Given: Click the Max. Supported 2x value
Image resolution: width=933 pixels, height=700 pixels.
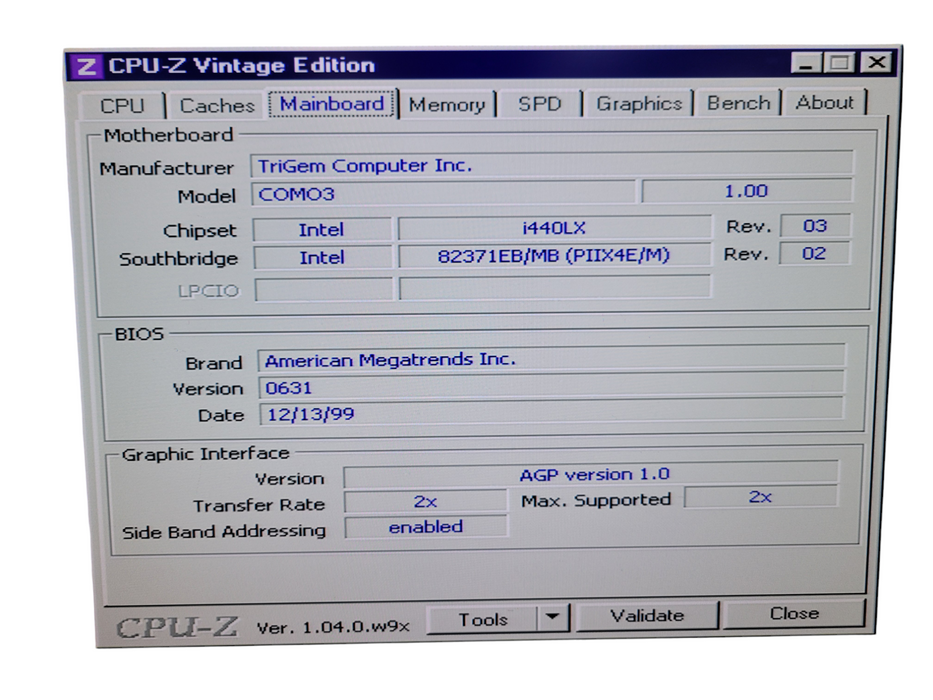Looking at the screenshot, I should 760,497.
